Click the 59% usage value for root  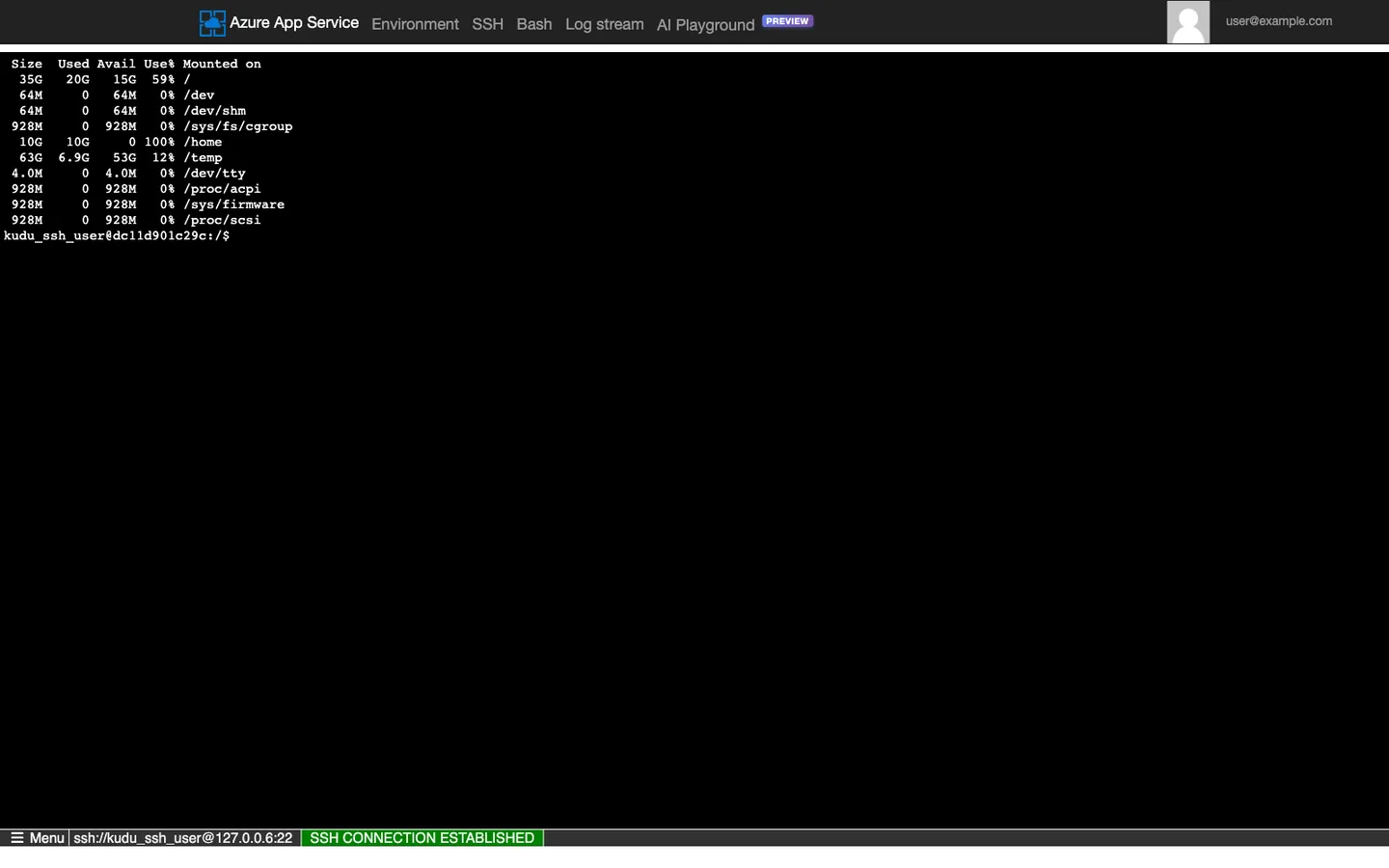[x=163, y=80]
